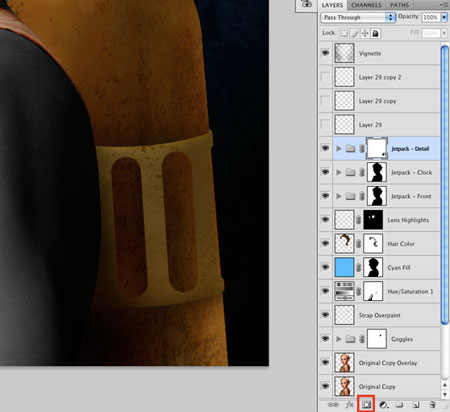The width and height of the screenshot is (450, 412).
Task: Open the layer styles fx icon
Action: click(349, 405)
